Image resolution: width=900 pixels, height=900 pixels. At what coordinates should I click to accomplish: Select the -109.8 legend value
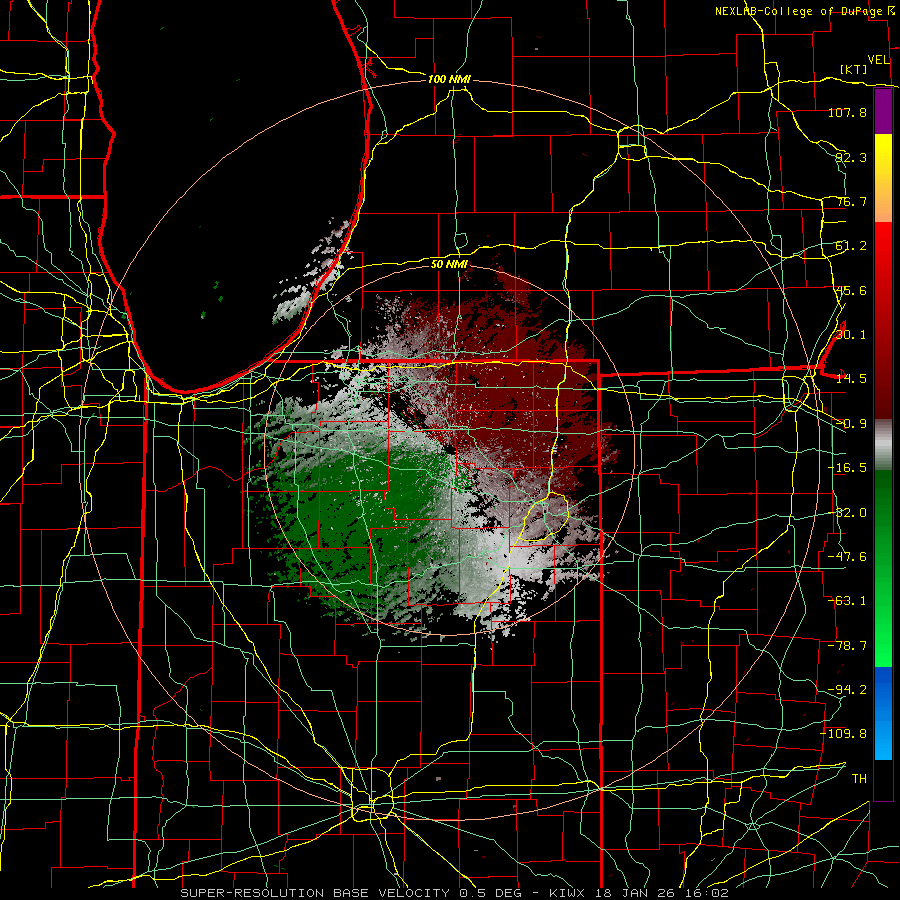(x=844, y=734)
